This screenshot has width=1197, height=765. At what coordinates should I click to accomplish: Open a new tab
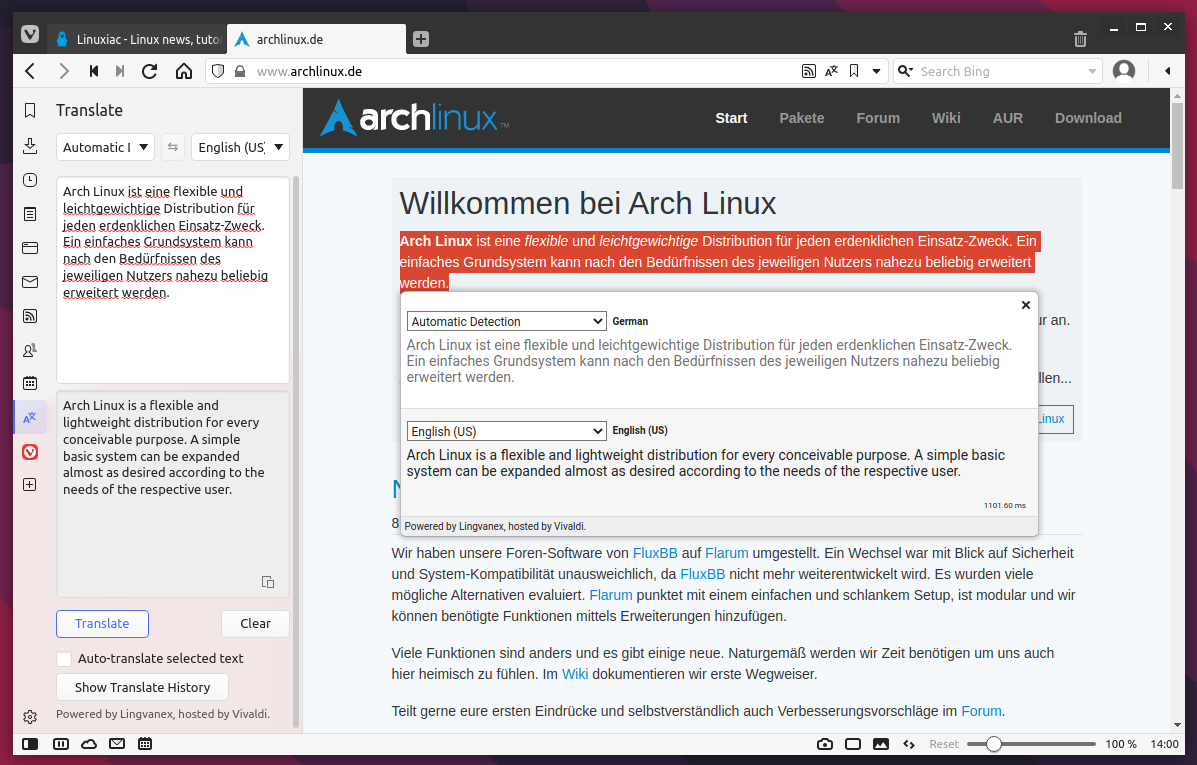(421, 39)
